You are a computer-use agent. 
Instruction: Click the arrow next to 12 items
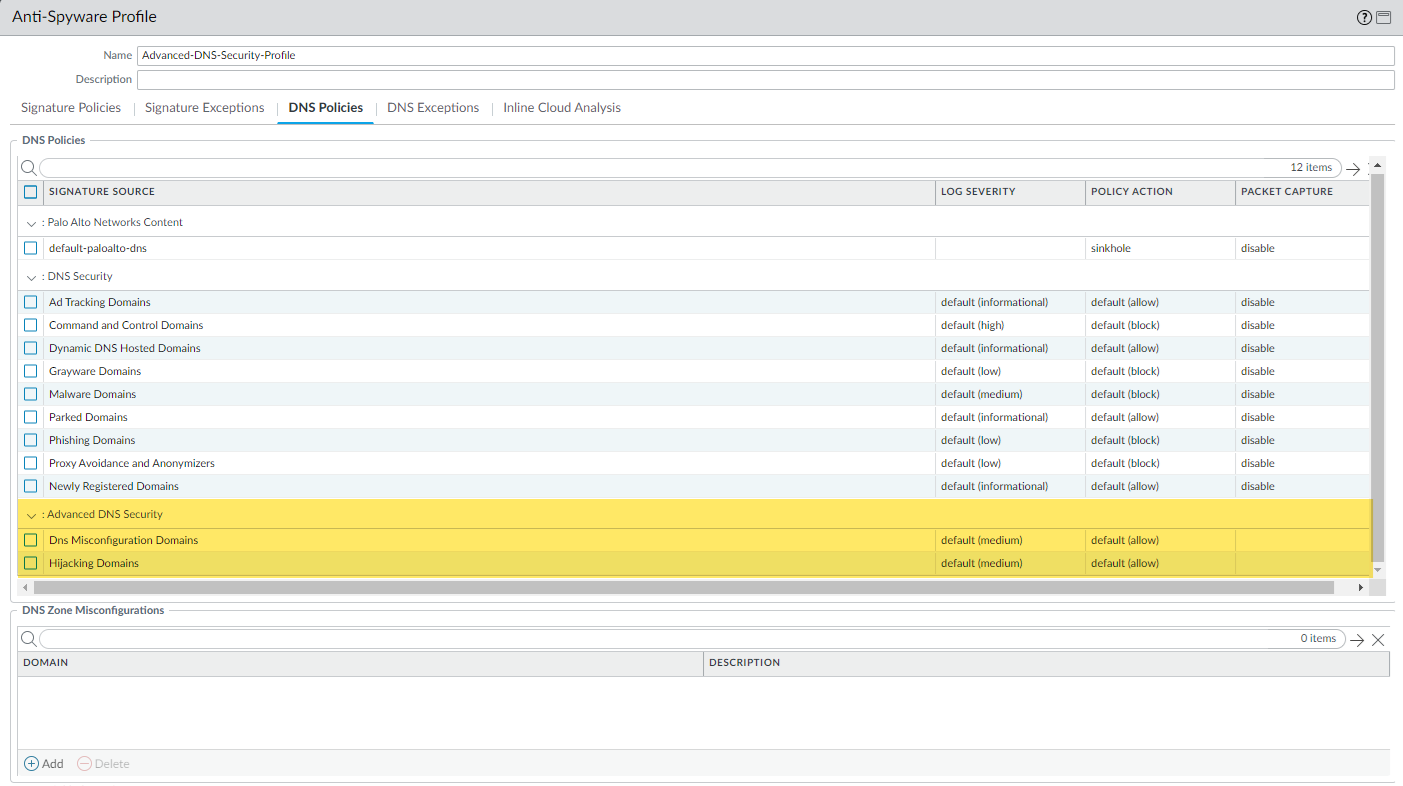coord(1353,169)
